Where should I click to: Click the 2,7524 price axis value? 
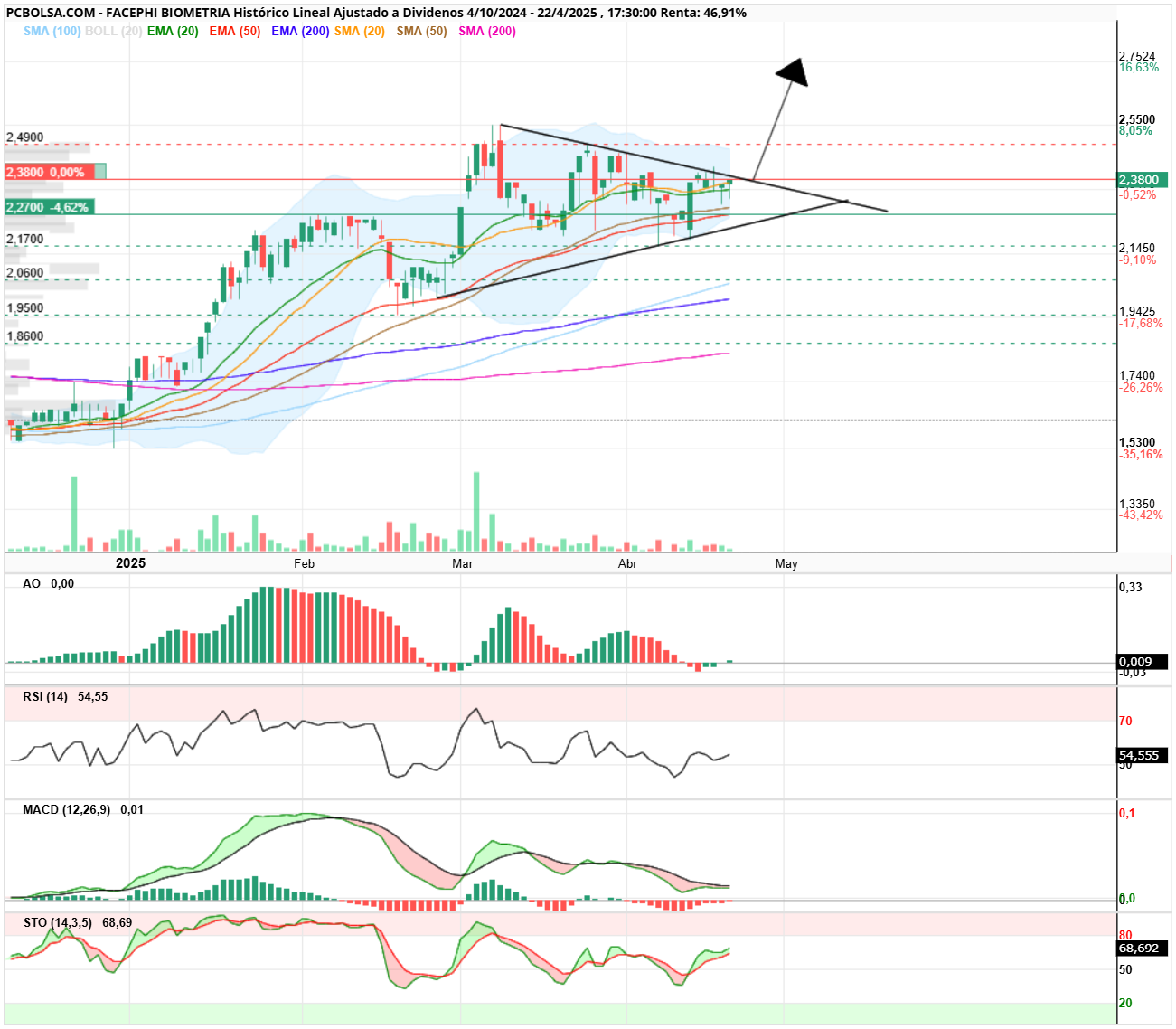(x=1137, y=56)
